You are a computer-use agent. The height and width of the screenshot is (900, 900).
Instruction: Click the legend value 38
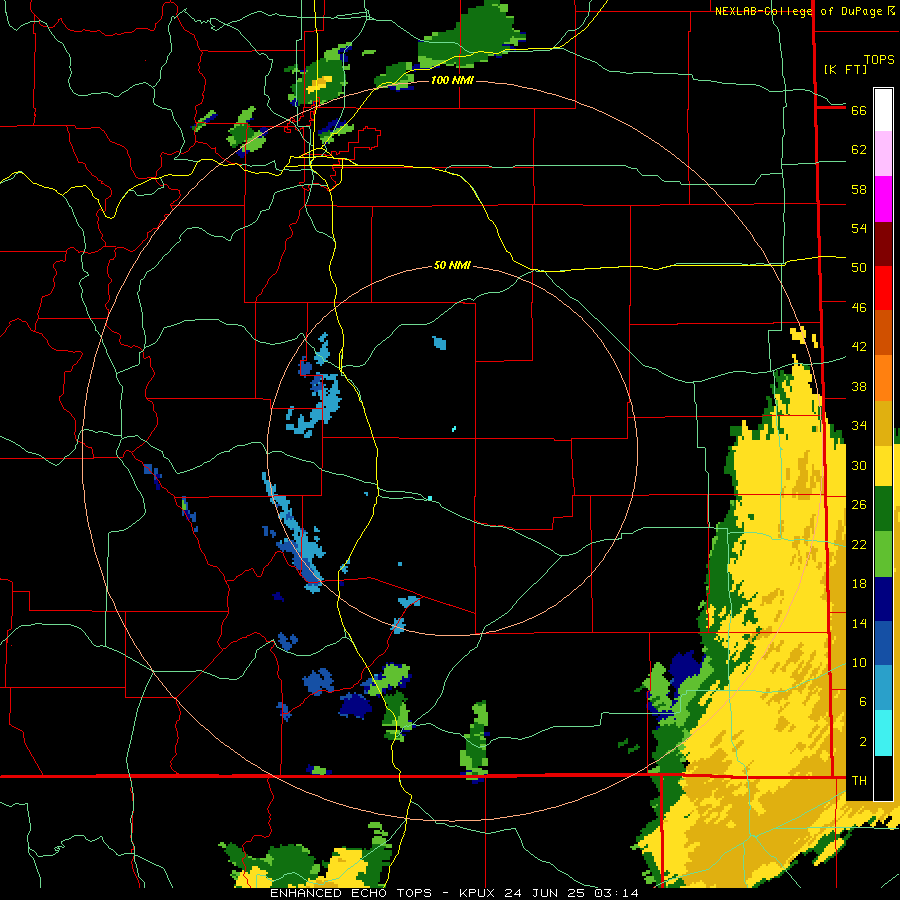859,386
